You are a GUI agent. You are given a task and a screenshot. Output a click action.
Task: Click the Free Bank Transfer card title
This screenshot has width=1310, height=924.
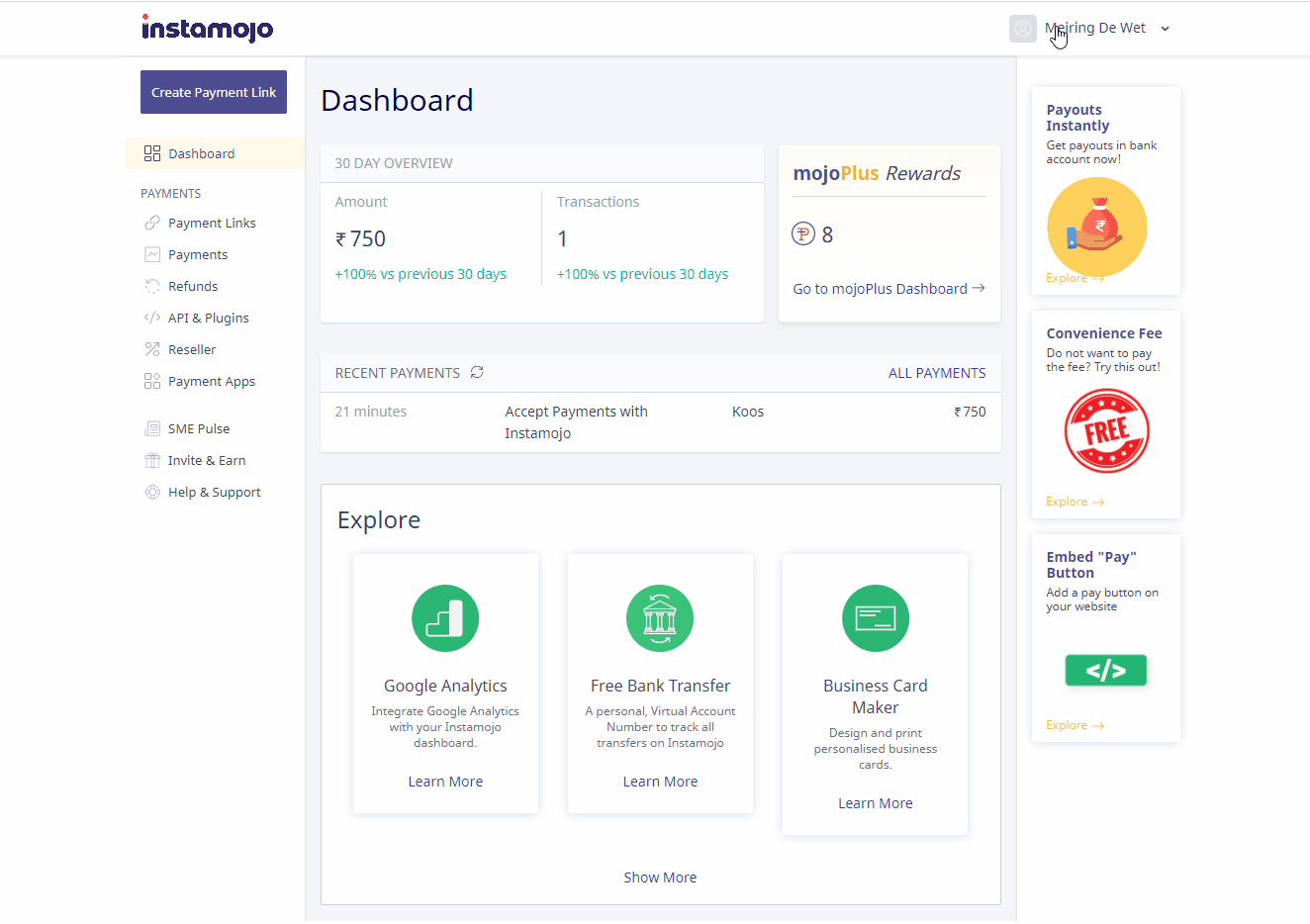pyautogui.click(x=660, y=686)
